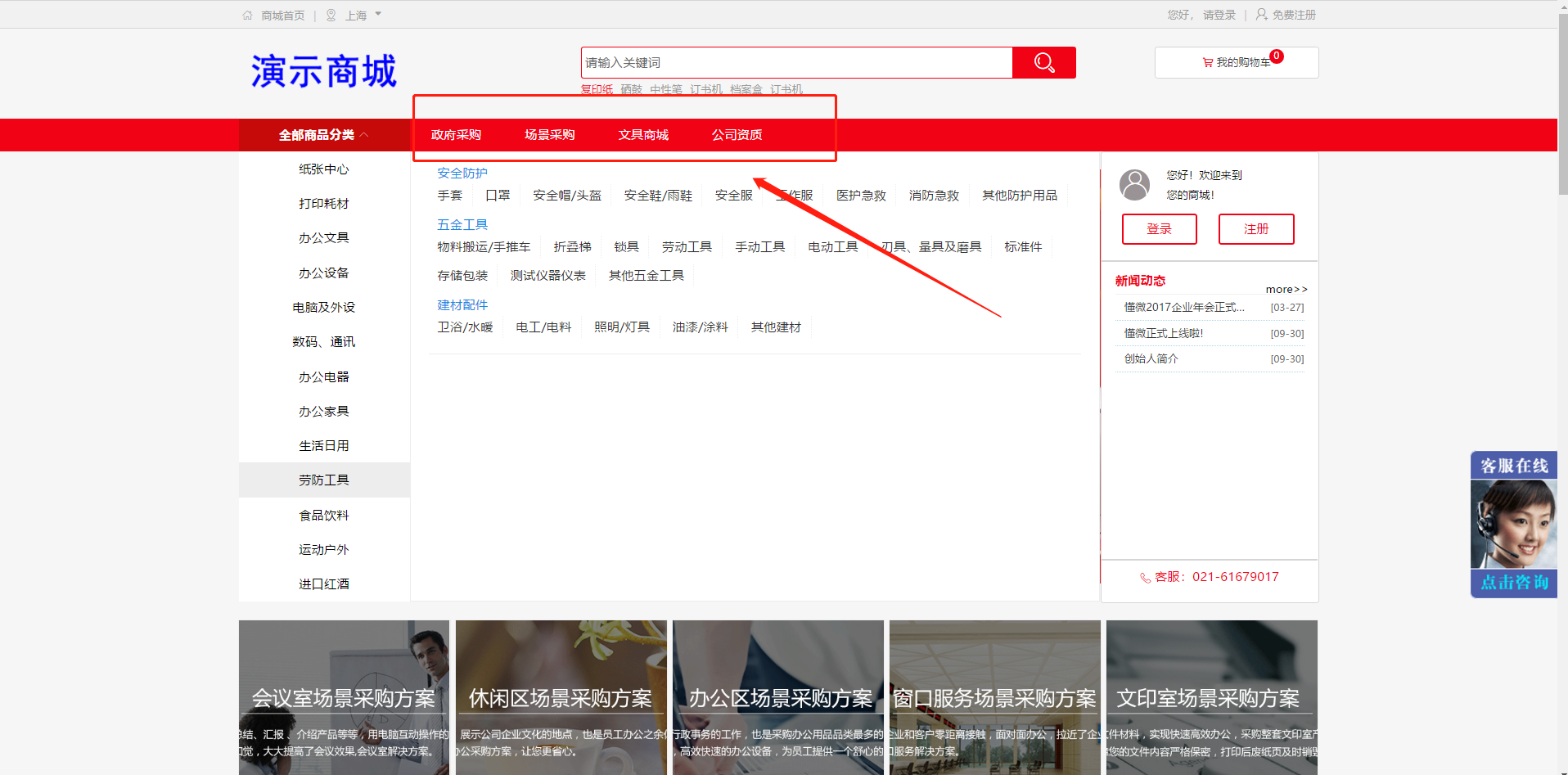
Task: Select 办公文具 category
Action: pos(324,238)
